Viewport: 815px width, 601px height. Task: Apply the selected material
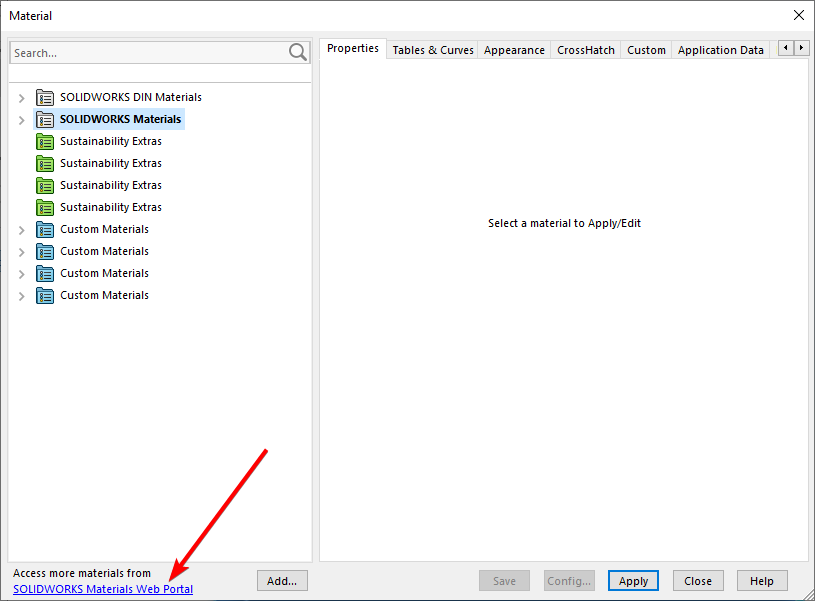(x=633, y=581)
